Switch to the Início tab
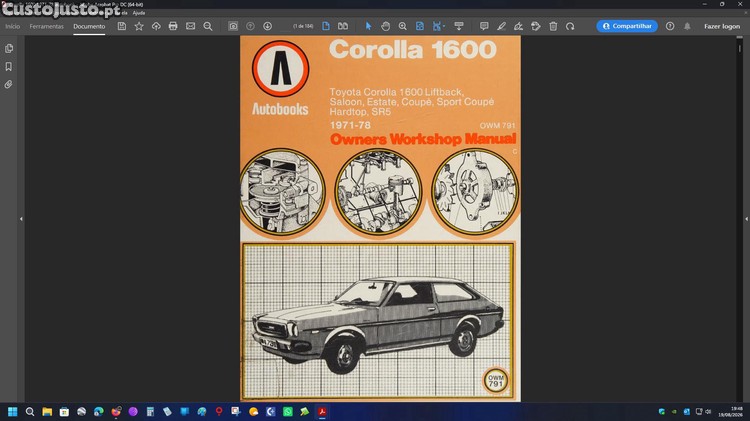The image size is (750, 421). click(x=12, y=26)
